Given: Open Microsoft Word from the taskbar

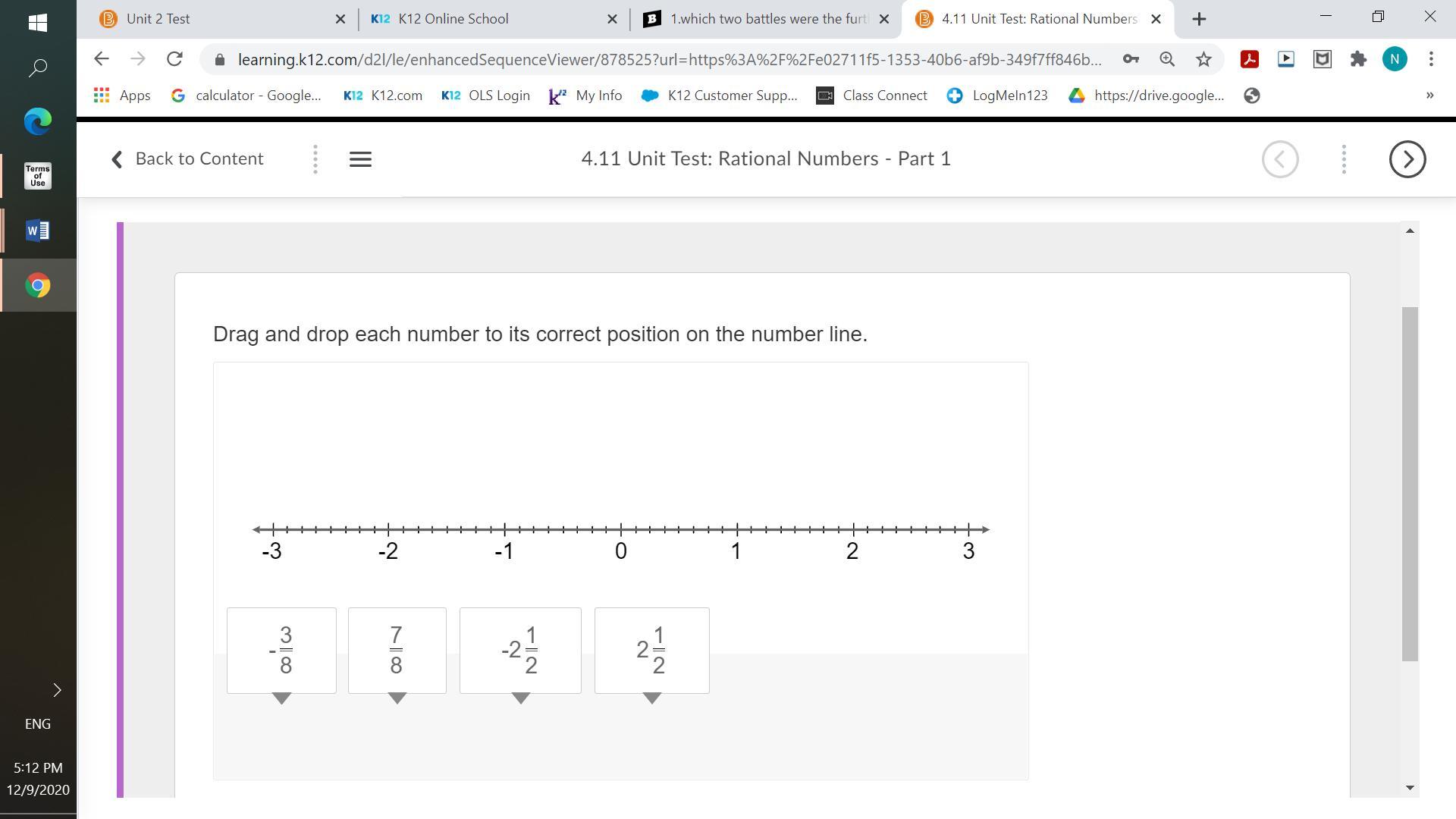Looking at the screenshot, I should coord(38,231).
